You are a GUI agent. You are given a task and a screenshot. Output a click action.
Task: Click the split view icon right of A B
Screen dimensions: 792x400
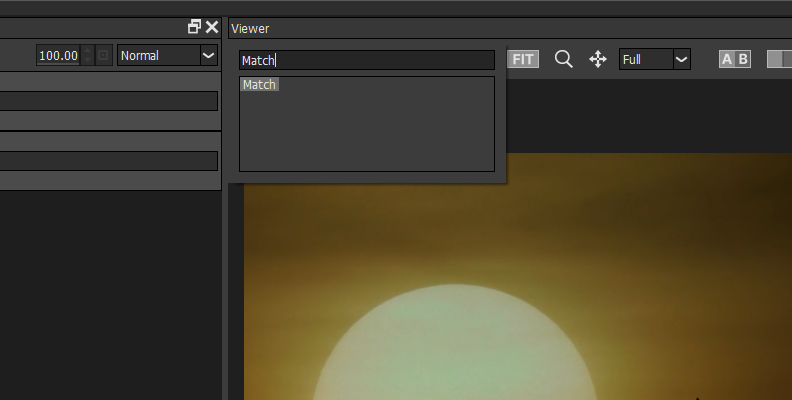pyautogui.click(x=779, y=59)
